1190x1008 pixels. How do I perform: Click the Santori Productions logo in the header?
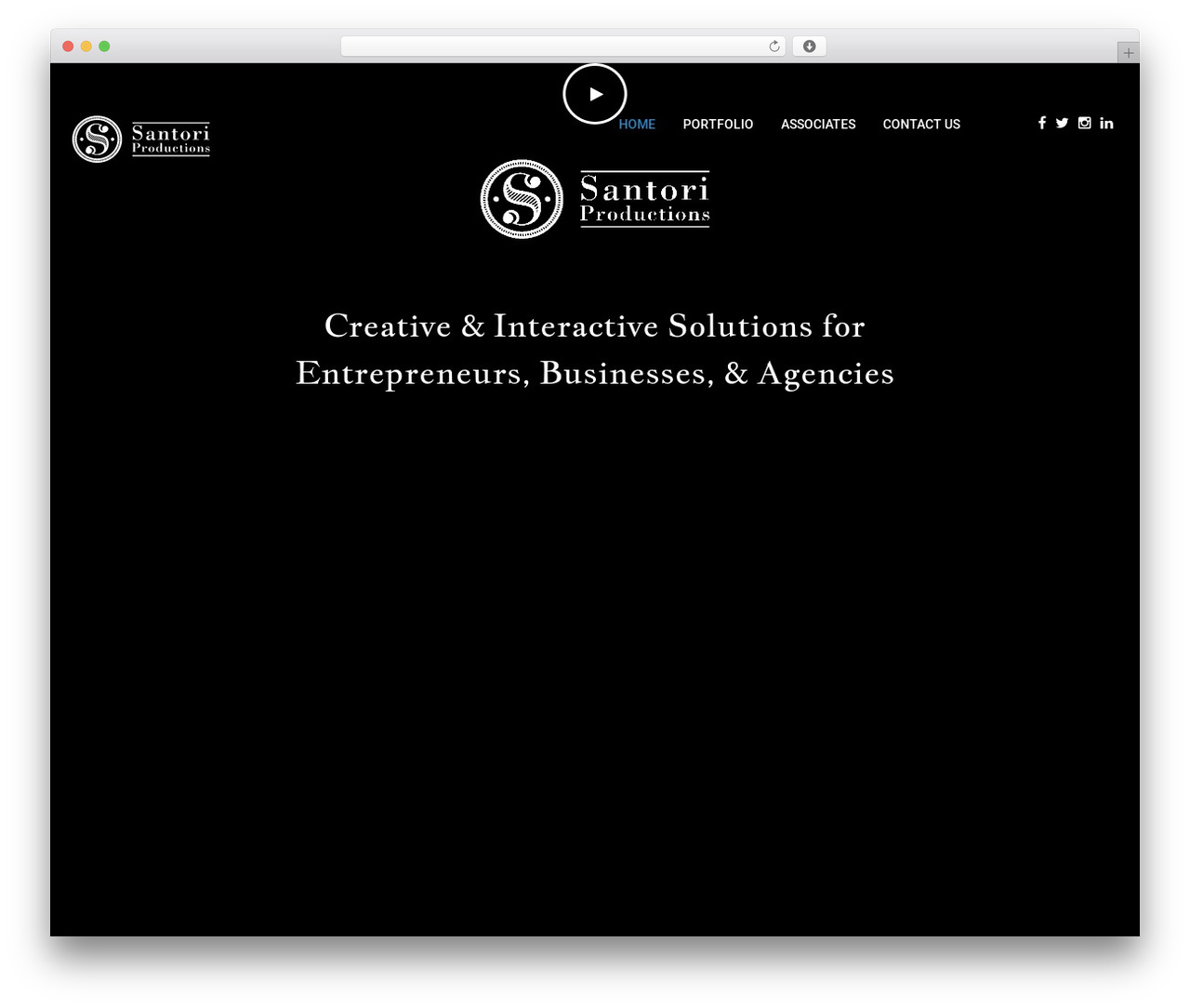(x=141, y=139)
